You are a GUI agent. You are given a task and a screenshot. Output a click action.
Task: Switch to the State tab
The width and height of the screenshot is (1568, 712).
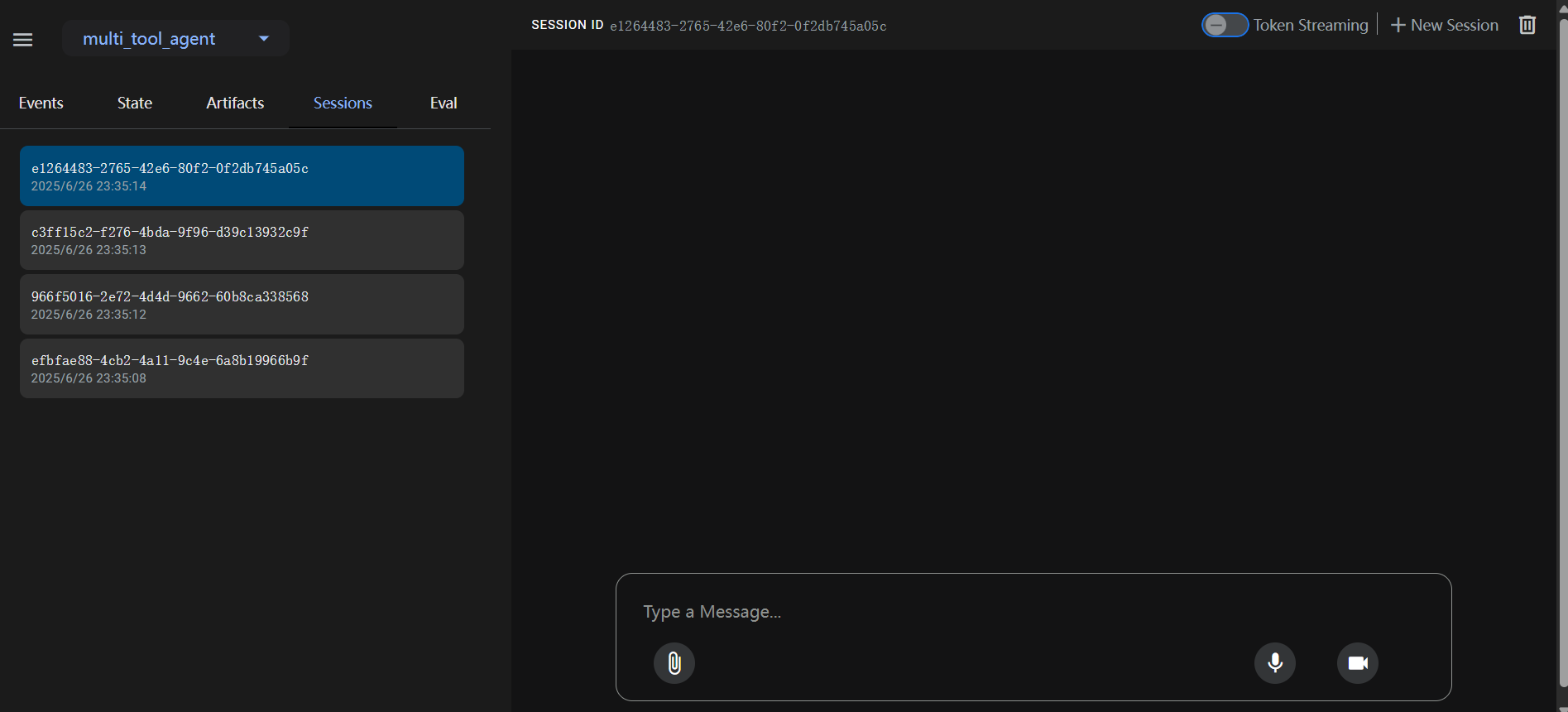pyautogui.click(x=135, y=103)
